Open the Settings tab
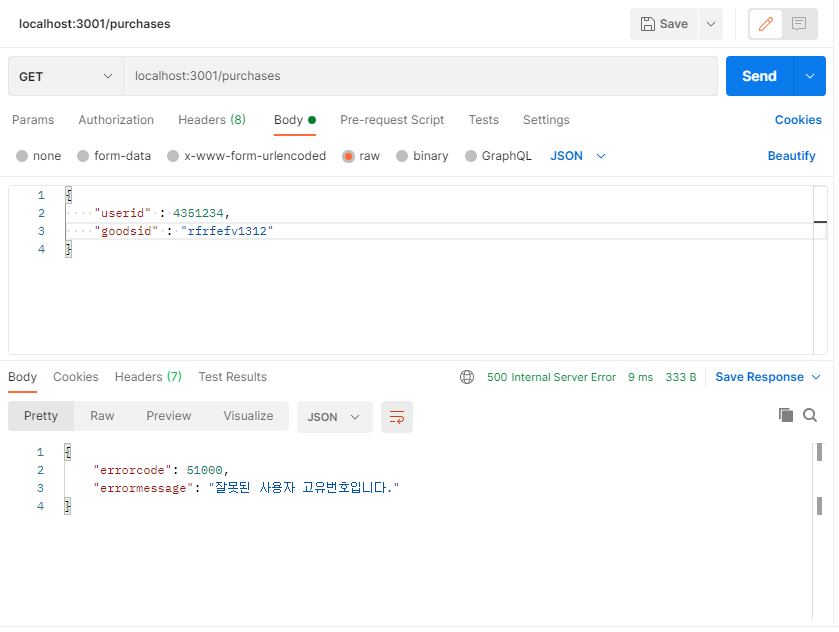 [546, 120]
